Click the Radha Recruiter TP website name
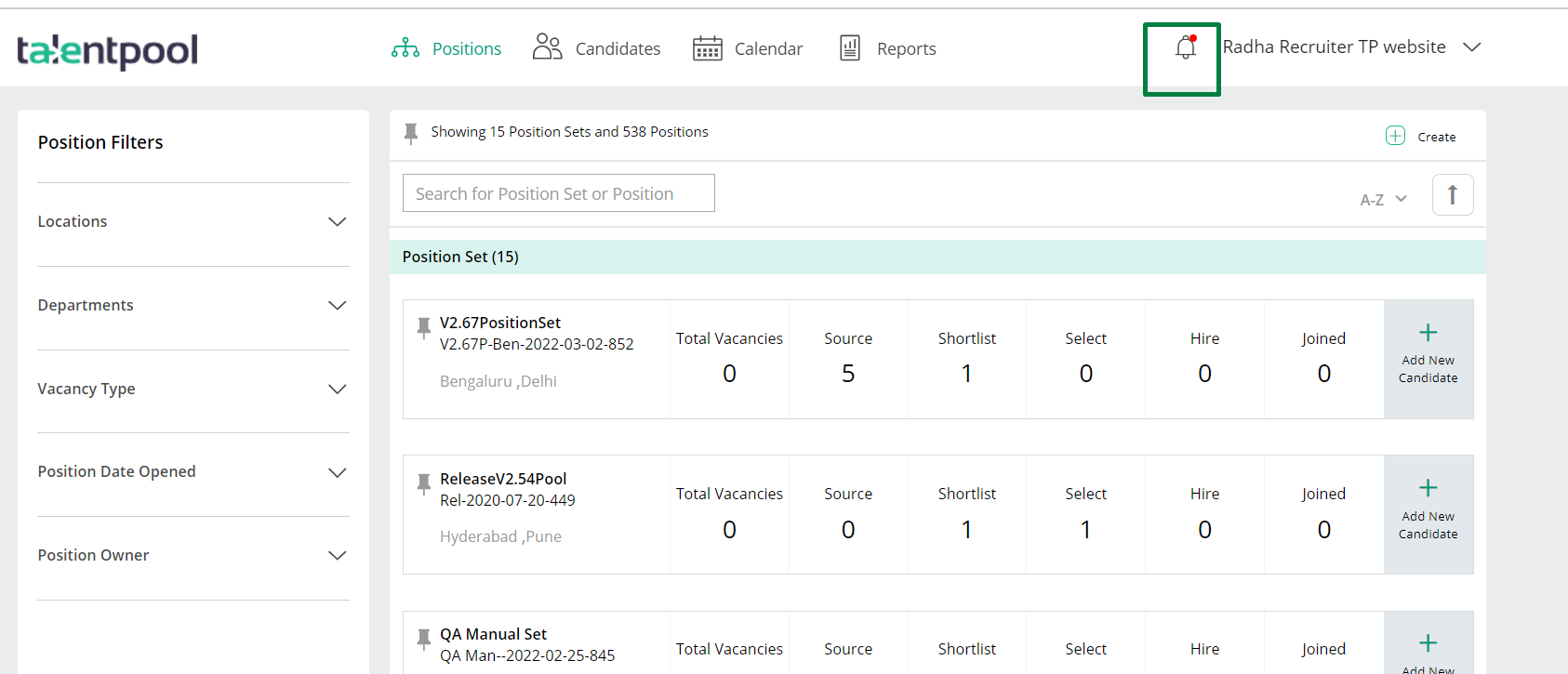 click(x=1335, y=46)
